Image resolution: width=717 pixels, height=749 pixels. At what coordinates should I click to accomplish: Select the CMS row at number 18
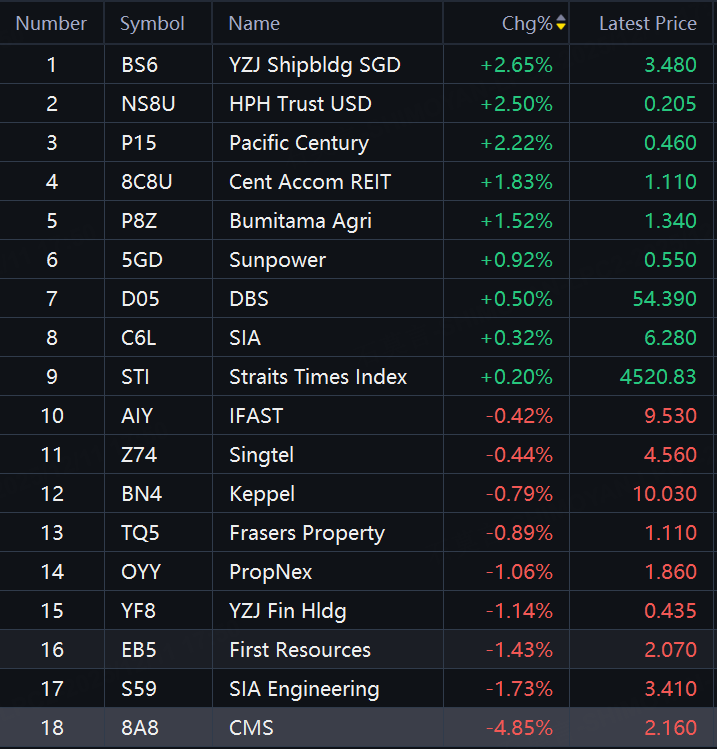tap(251, 728)
